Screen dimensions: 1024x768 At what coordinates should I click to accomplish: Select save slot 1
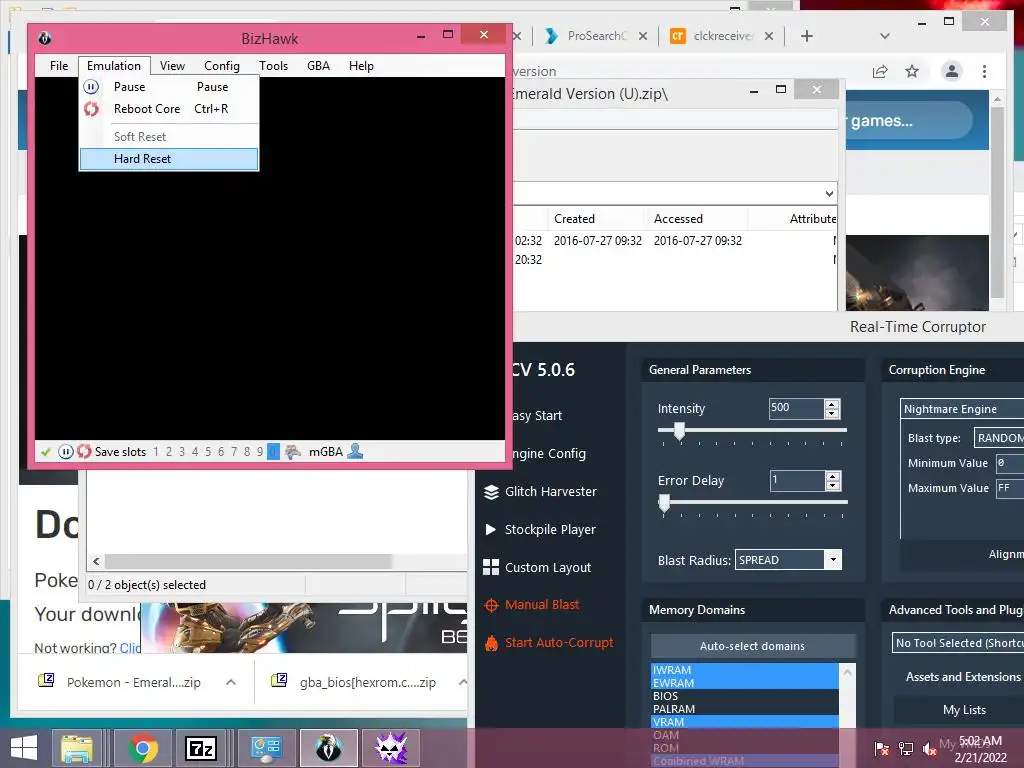pos(156,451)
